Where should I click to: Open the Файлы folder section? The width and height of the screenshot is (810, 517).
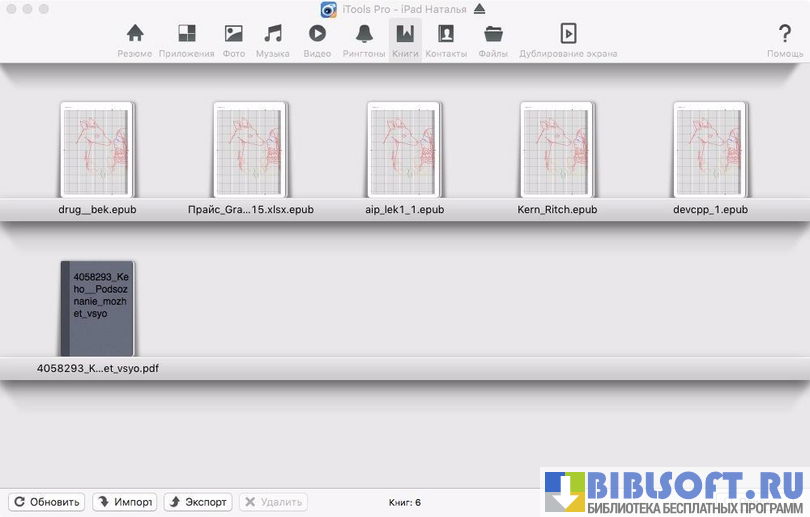click(493, 40)
